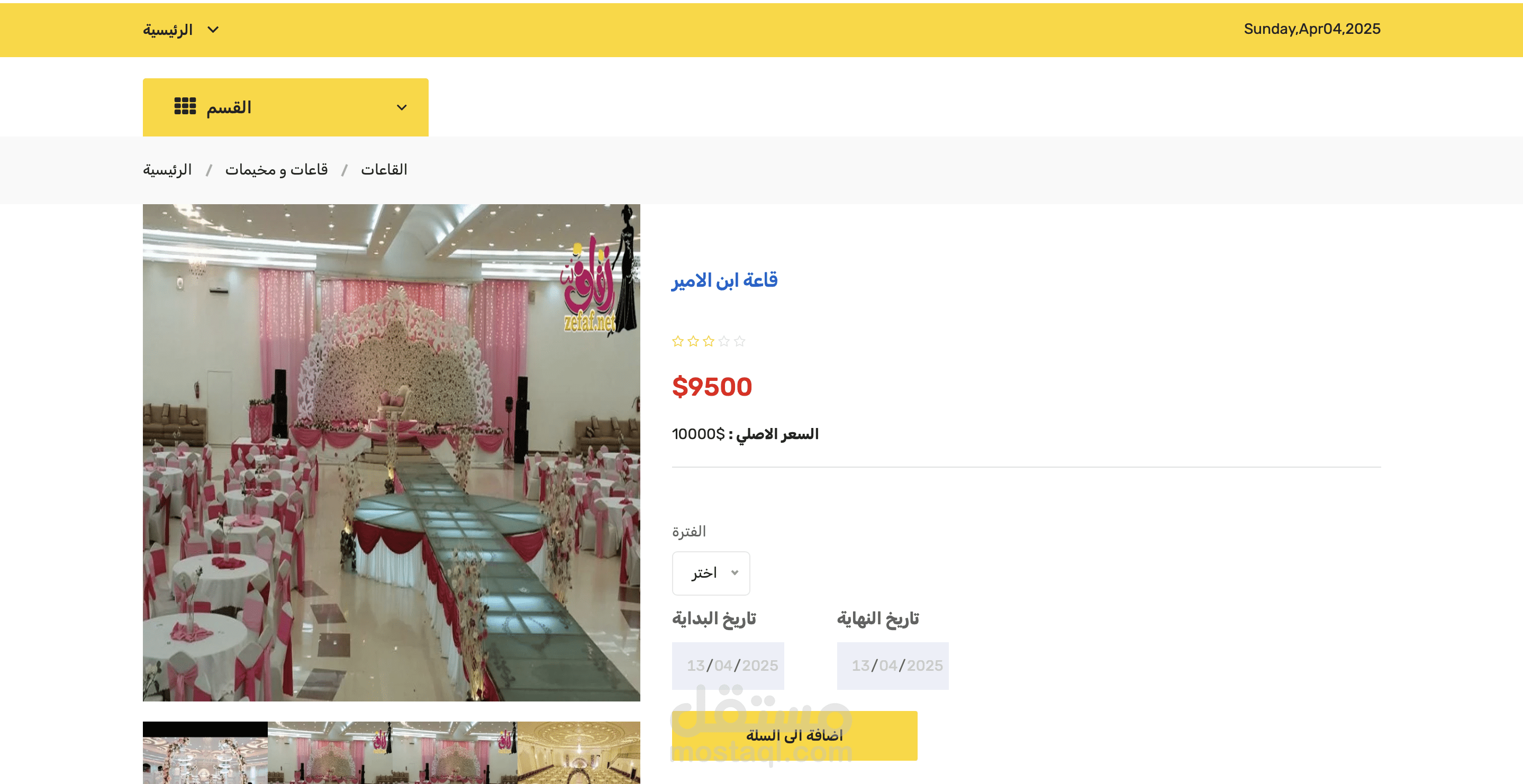
Task: Open the القاعات breadcrumb item
Action: pos(384,170)
